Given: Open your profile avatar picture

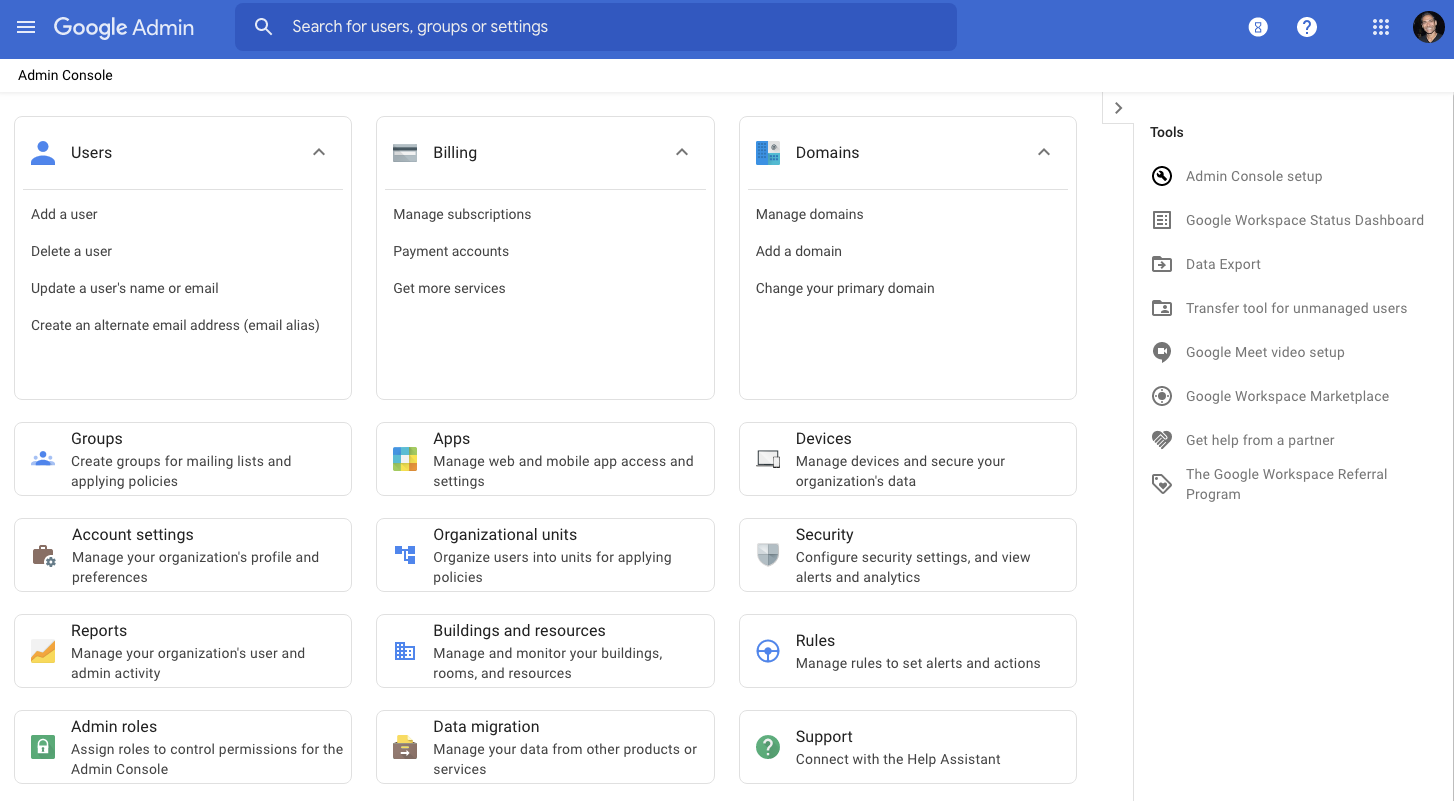Looking at the screenshot, I should [x=1427, y=27].
